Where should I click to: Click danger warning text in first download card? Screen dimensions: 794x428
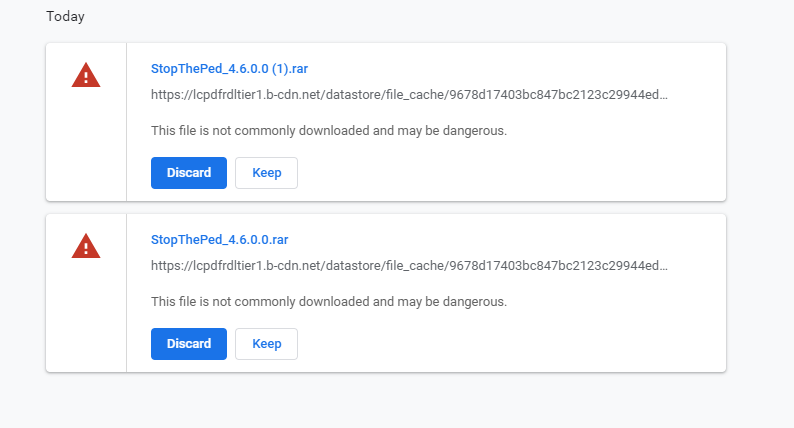tap(329, 131)
